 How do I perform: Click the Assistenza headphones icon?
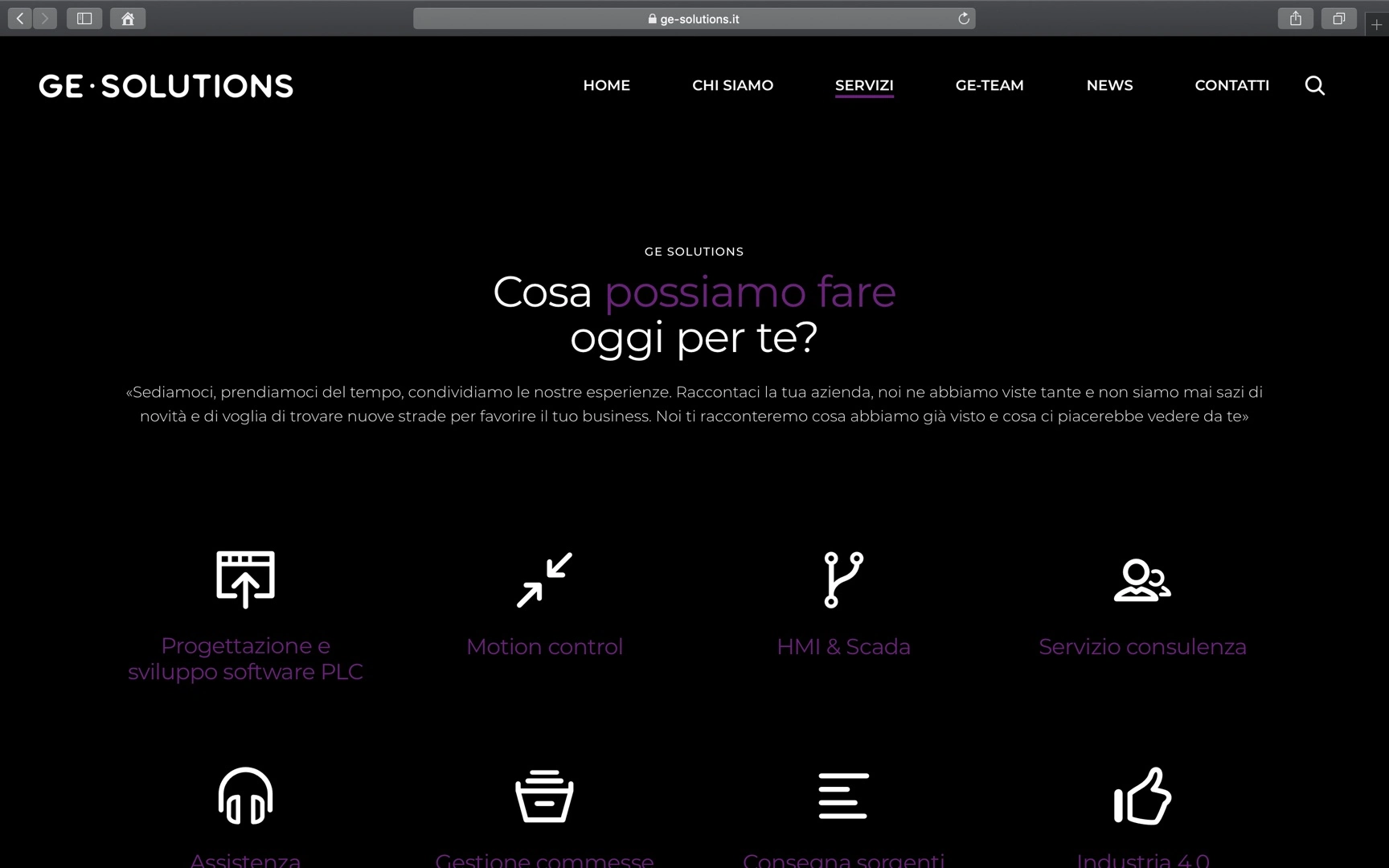pos(245,796)
